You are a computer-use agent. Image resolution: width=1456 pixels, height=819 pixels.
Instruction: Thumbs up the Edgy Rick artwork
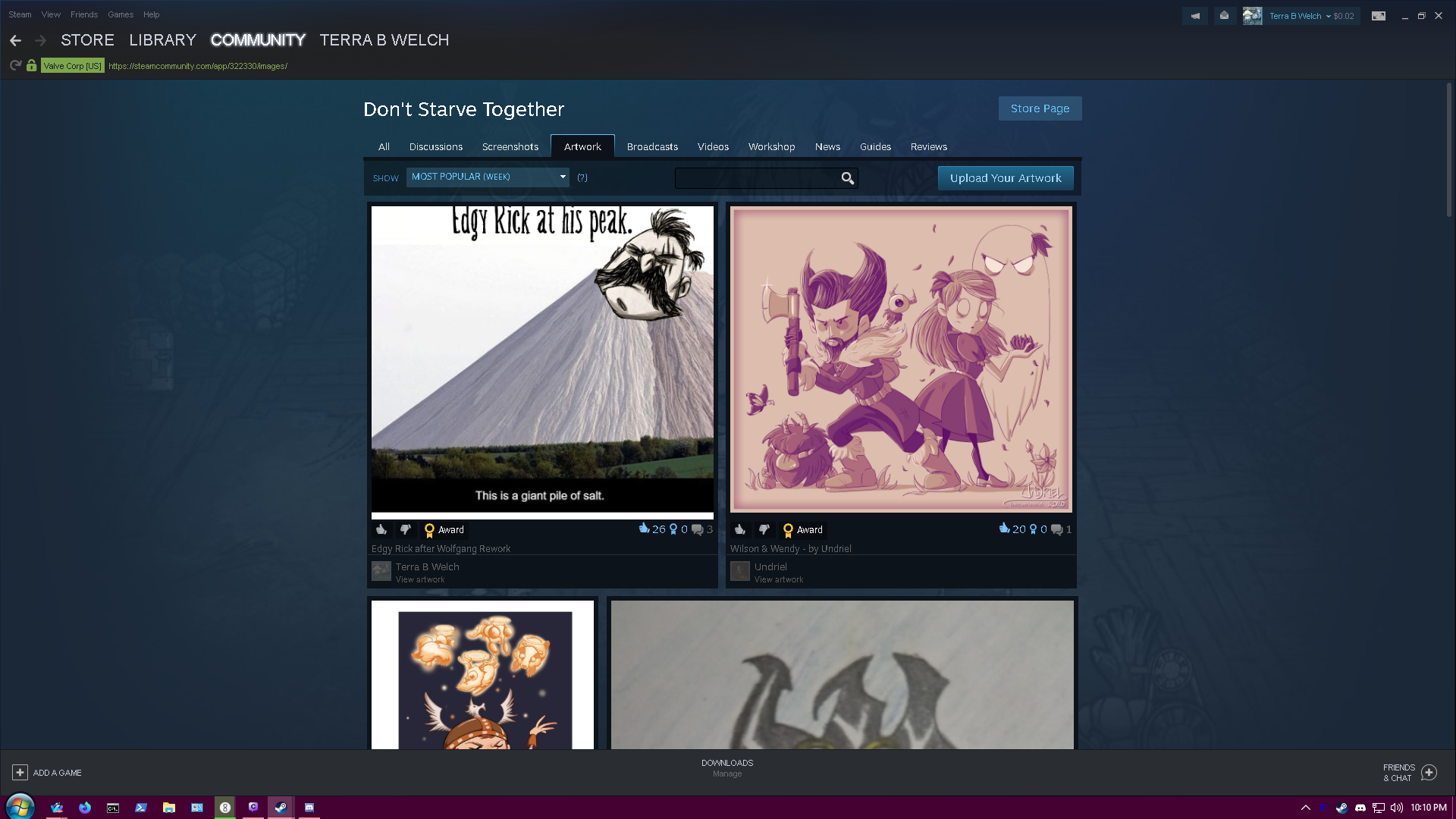[381, 530]
